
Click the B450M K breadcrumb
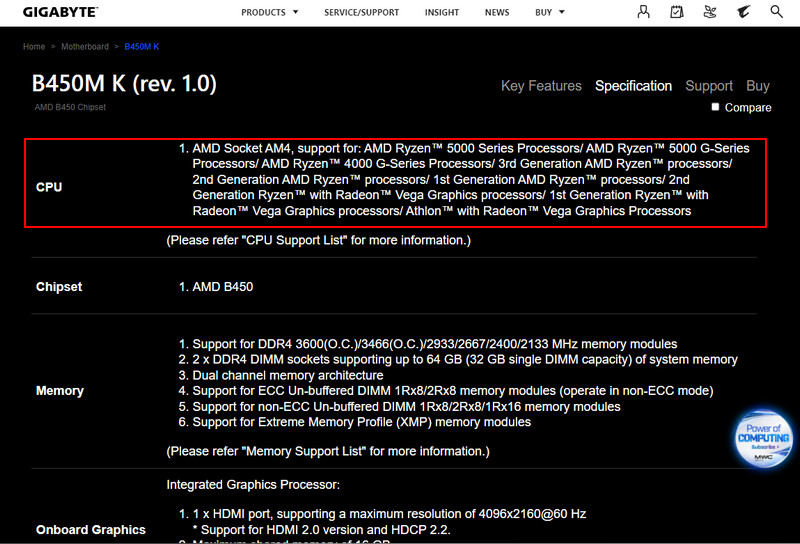click(142, 46)
